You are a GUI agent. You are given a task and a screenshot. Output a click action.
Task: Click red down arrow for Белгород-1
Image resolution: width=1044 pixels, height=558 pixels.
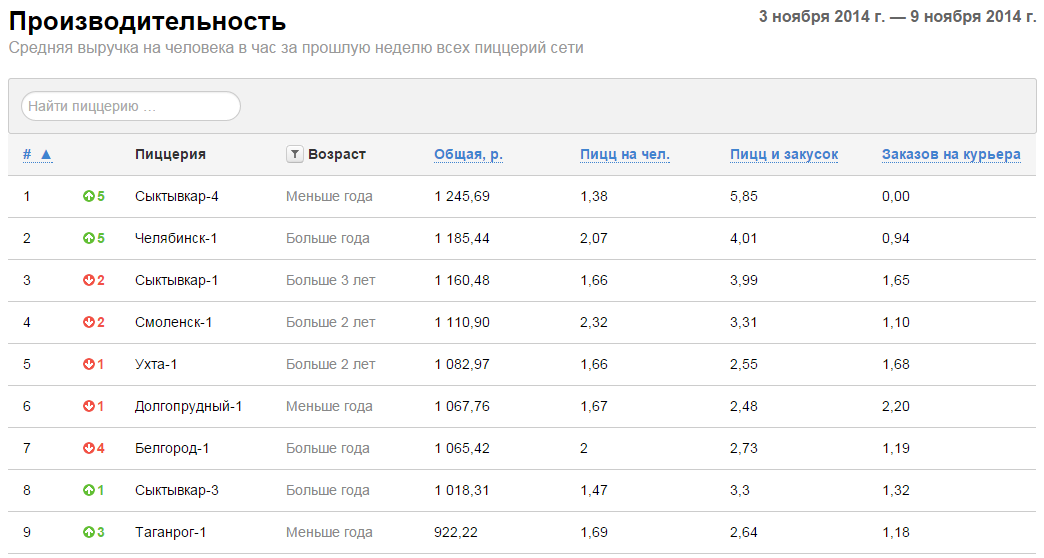[89, 448]
